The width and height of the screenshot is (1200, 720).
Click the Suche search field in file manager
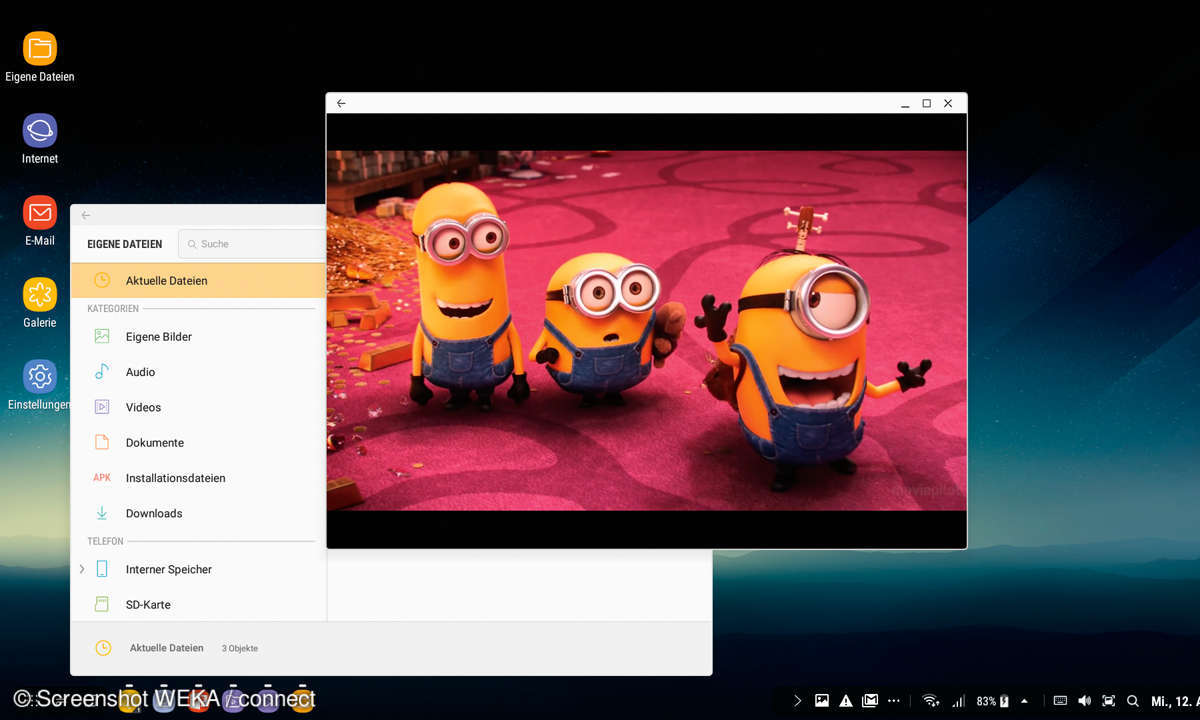click(x=252, y=244)
